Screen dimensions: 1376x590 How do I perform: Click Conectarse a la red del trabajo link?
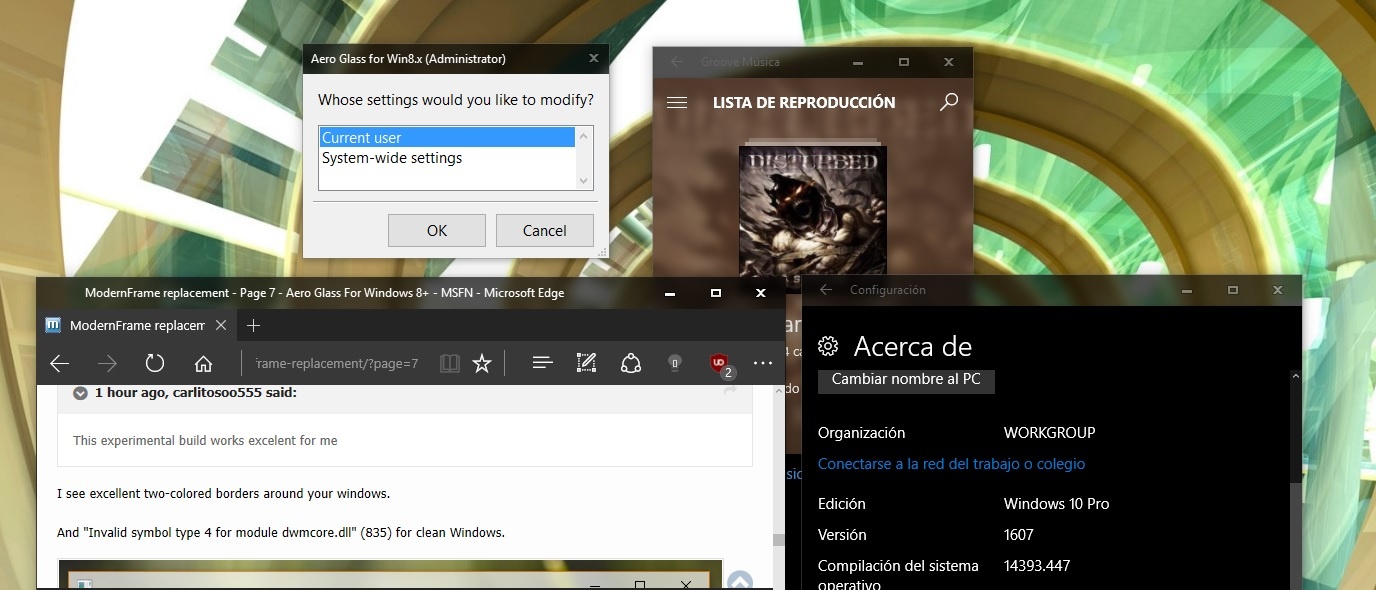coord(951,464)
